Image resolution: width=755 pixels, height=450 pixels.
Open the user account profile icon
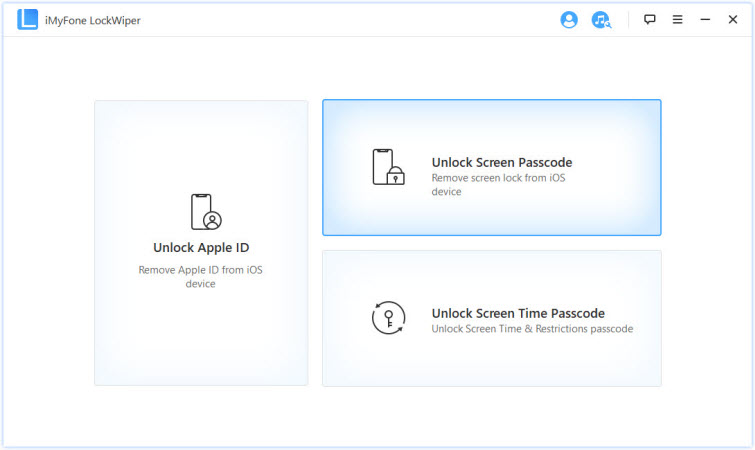[569, 20]
